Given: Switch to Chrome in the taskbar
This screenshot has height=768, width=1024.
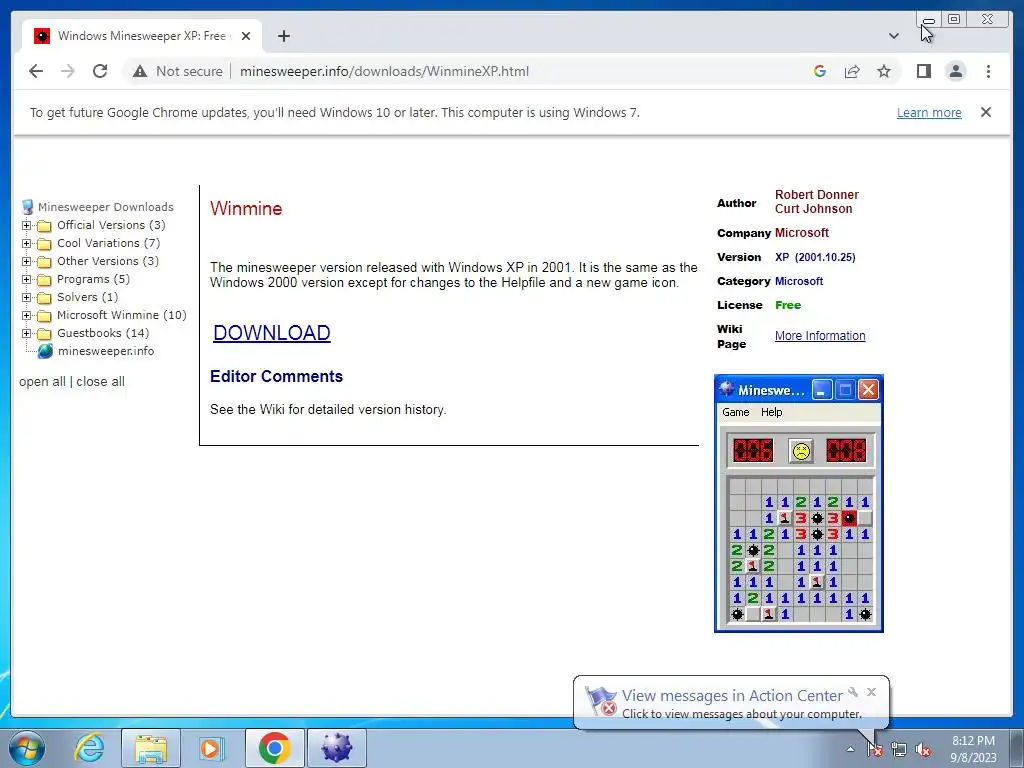Looking at the screenshot, I should coord(274,748).
